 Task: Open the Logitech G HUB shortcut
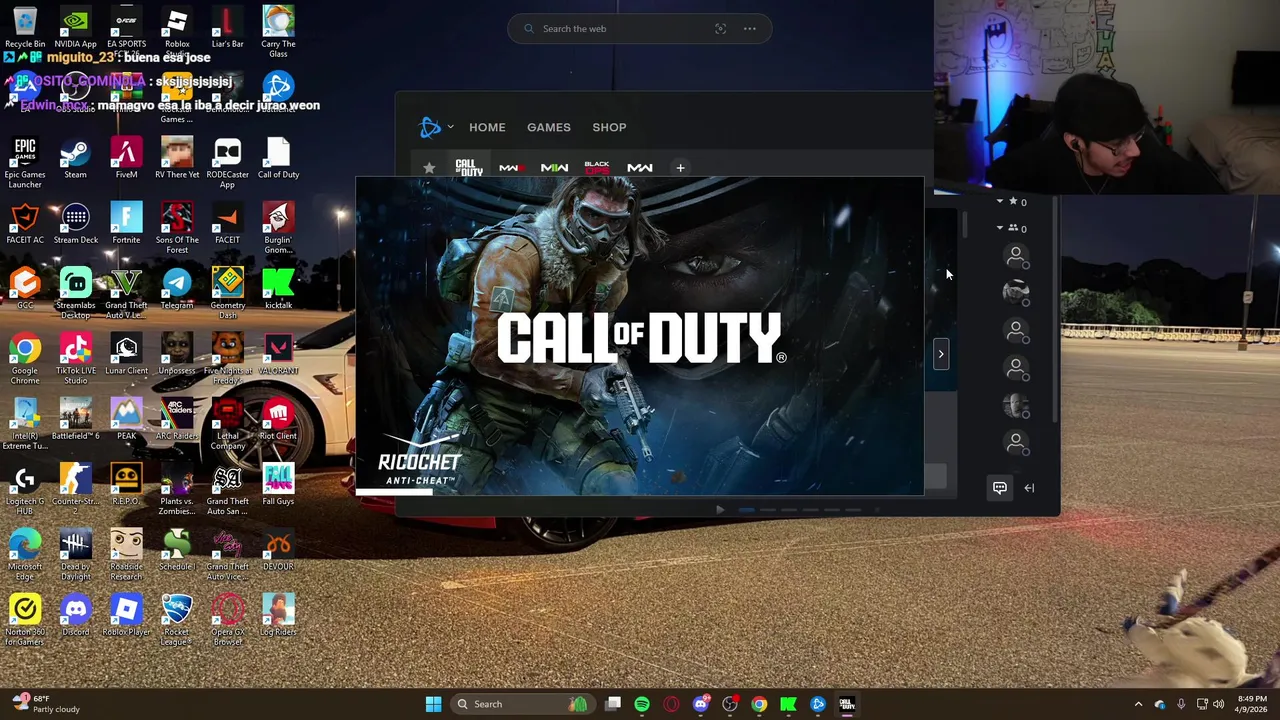point(25,489)
